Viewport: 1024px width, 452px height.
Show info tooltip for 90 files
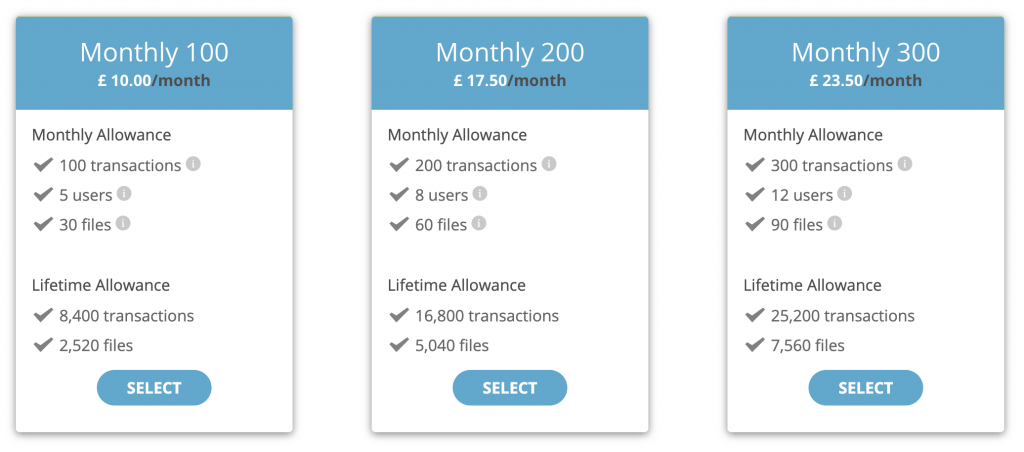click(834, 223)
